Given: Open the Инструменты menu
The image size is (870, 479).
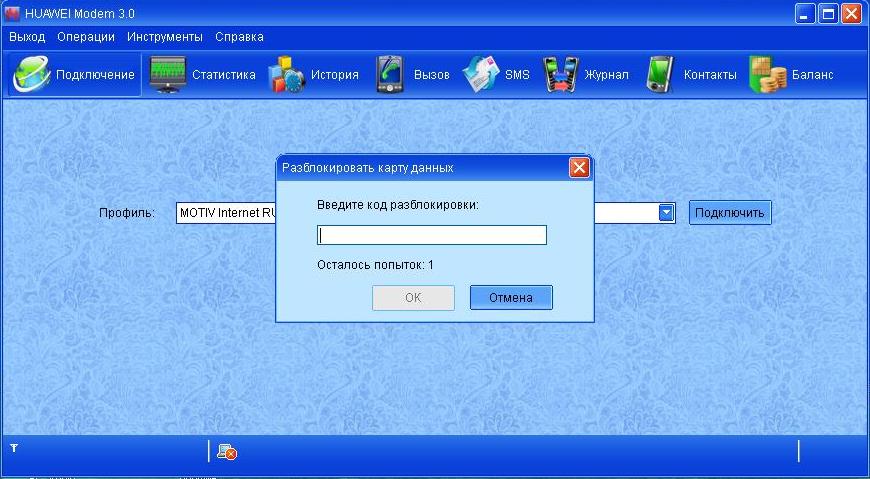Looking at the screenshot, I should point(165,37).
